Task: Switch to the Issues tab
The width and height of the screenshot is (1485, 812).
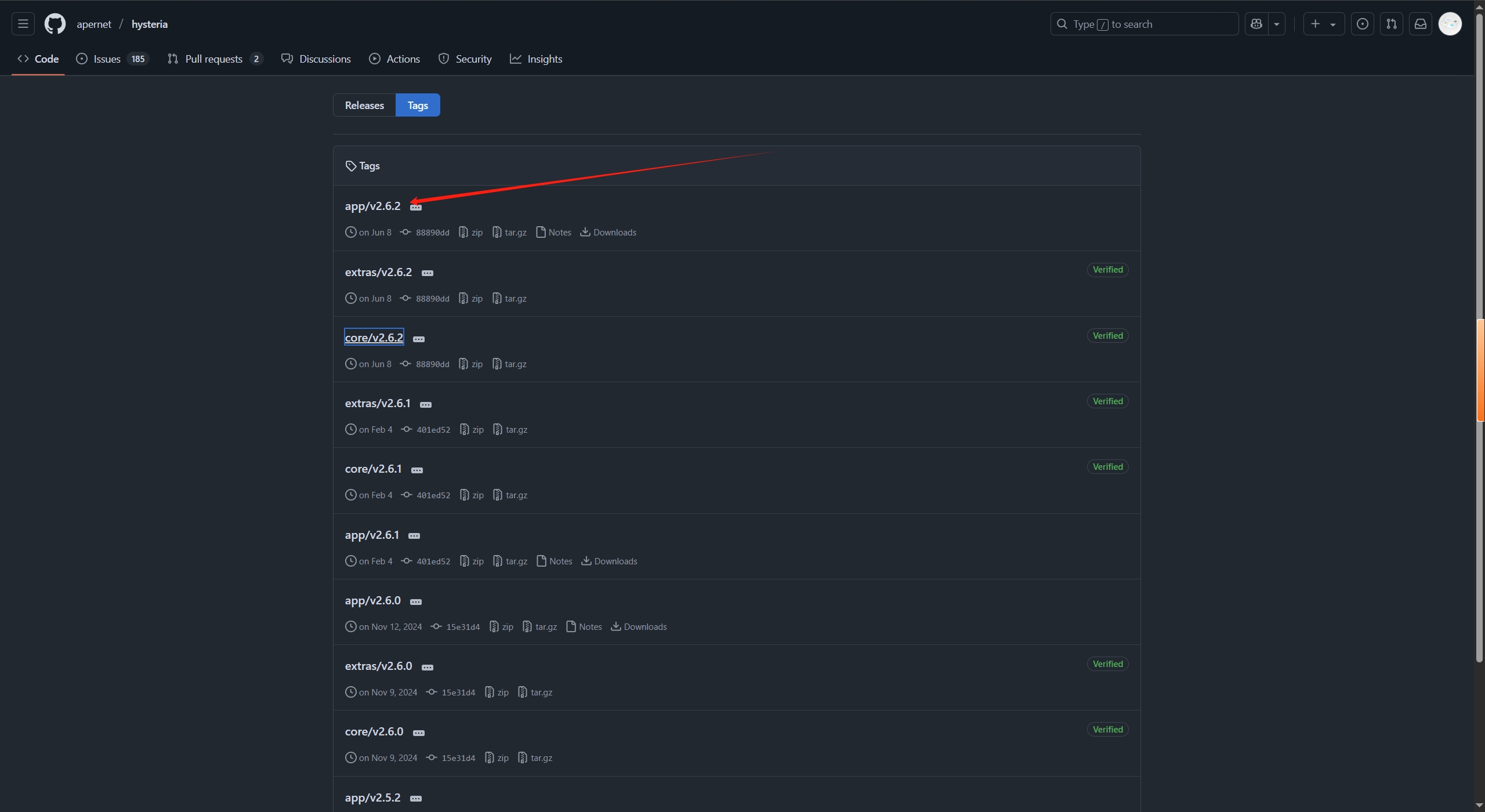Action: coord(113,59)
